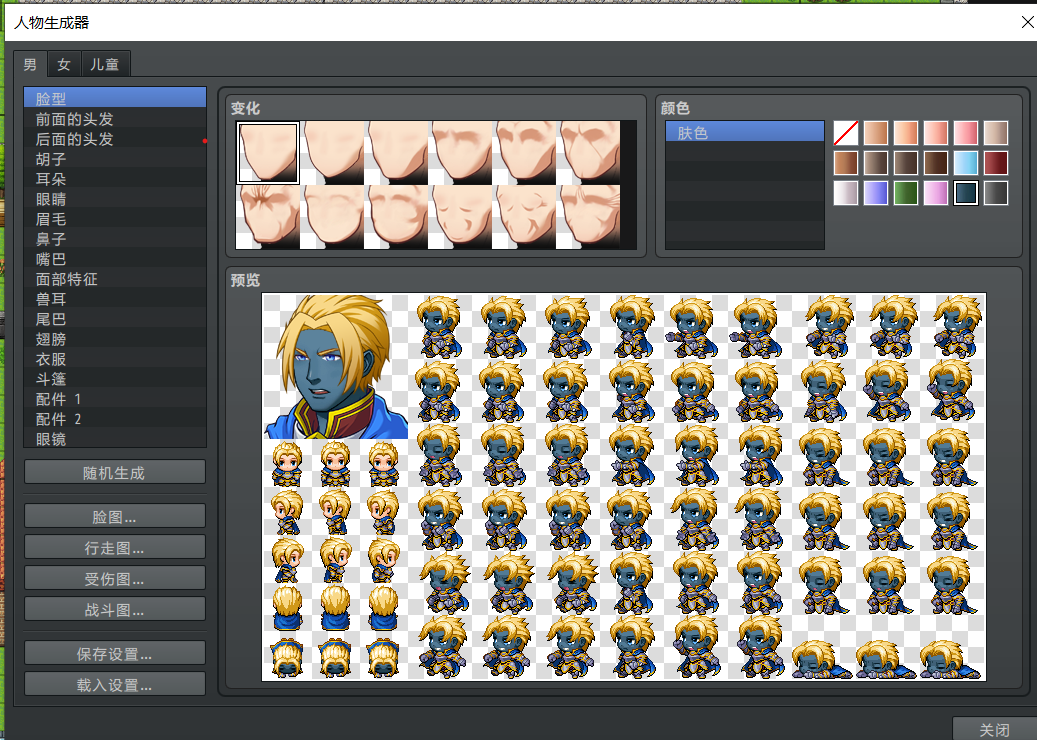Select 嘴巴 in the parts list
Viewport: 1037px width, 740px height.
[x=115, y=259]
